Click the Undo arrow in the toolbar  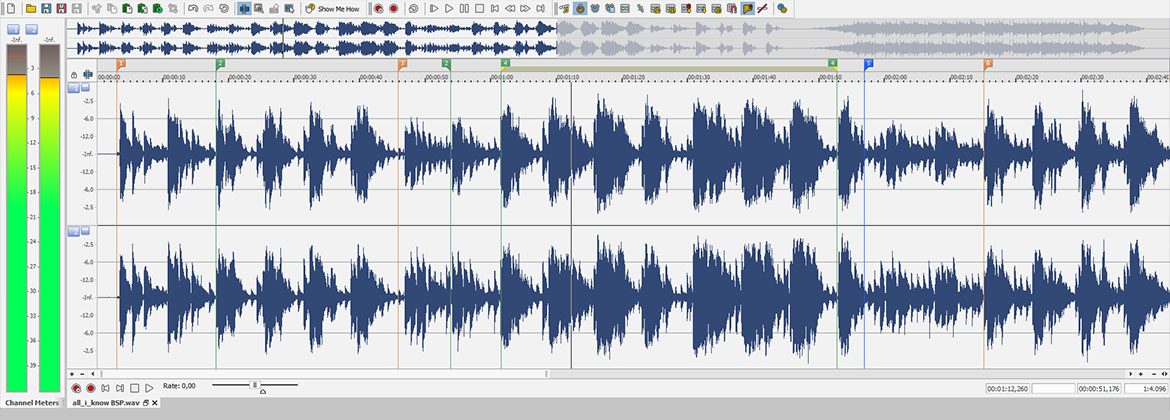tap(193, 8)
